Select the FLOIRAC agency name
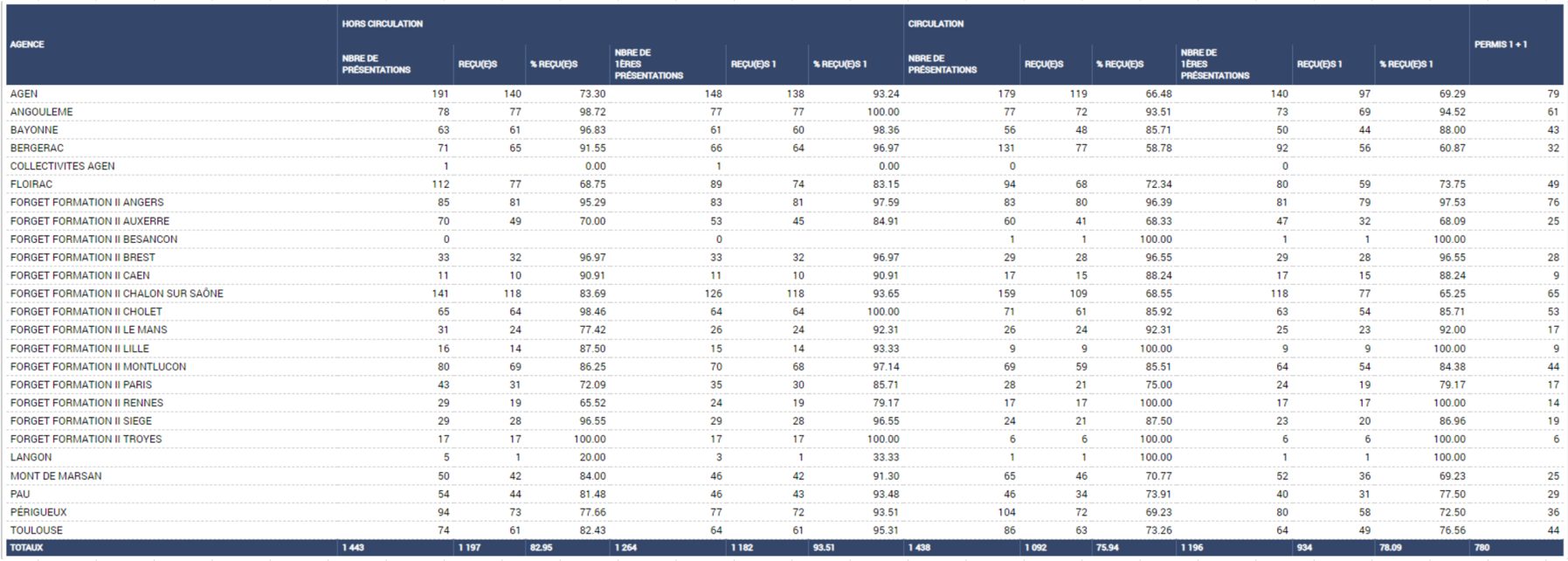The image size is (1568, 561). [31, 184]
